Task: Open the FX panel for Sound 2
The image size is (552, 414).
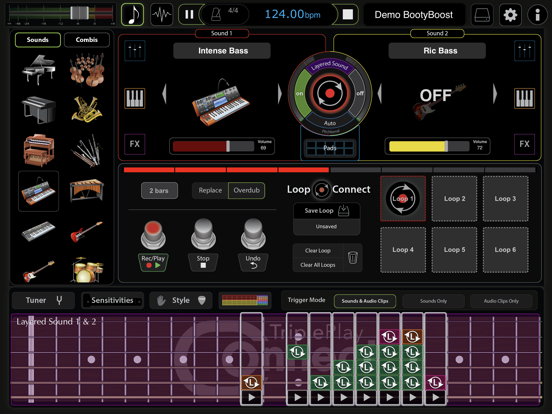Action: pos(524,144)
